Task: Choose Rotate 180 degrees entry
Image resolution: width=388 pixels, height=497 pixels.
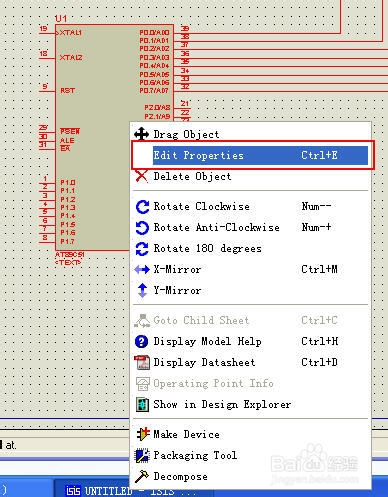Action: click(x=251, y=249)
